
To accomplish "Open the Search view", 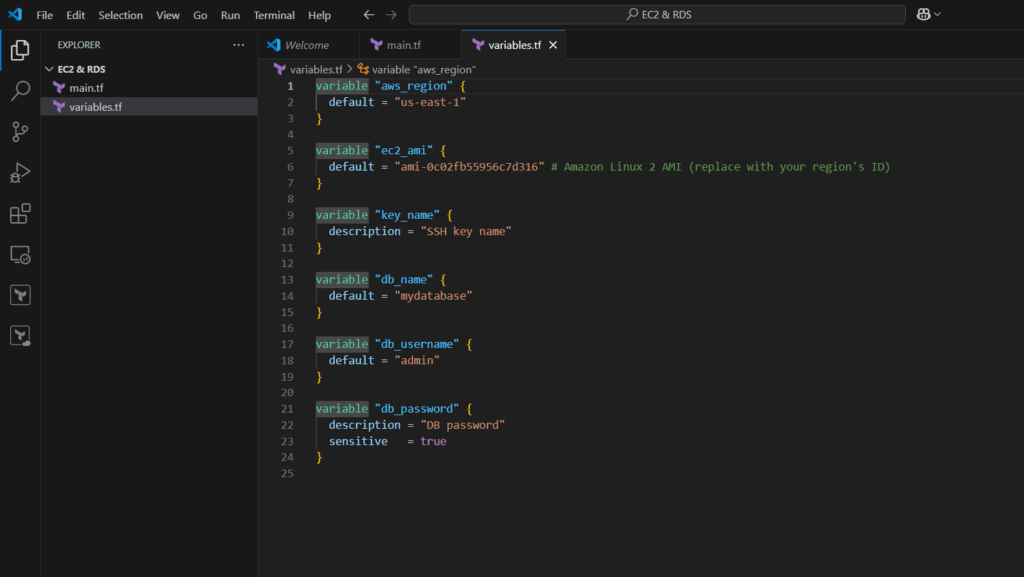I will [x=20, y=90].
